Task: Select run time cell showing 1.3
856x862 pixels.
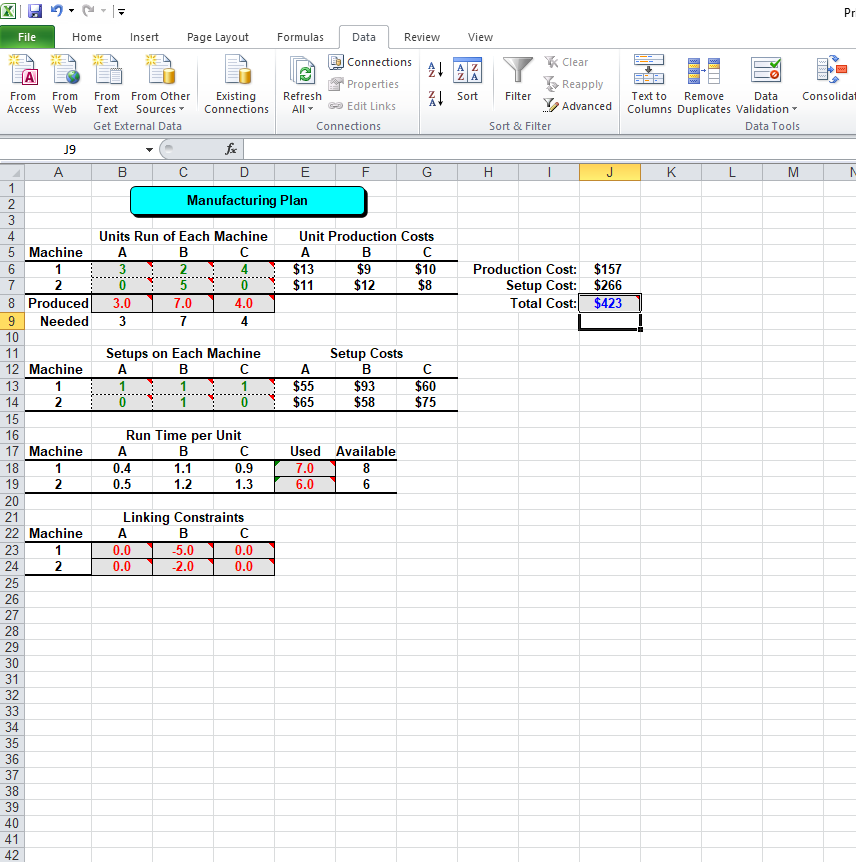Action: click(x=244, y=484)
